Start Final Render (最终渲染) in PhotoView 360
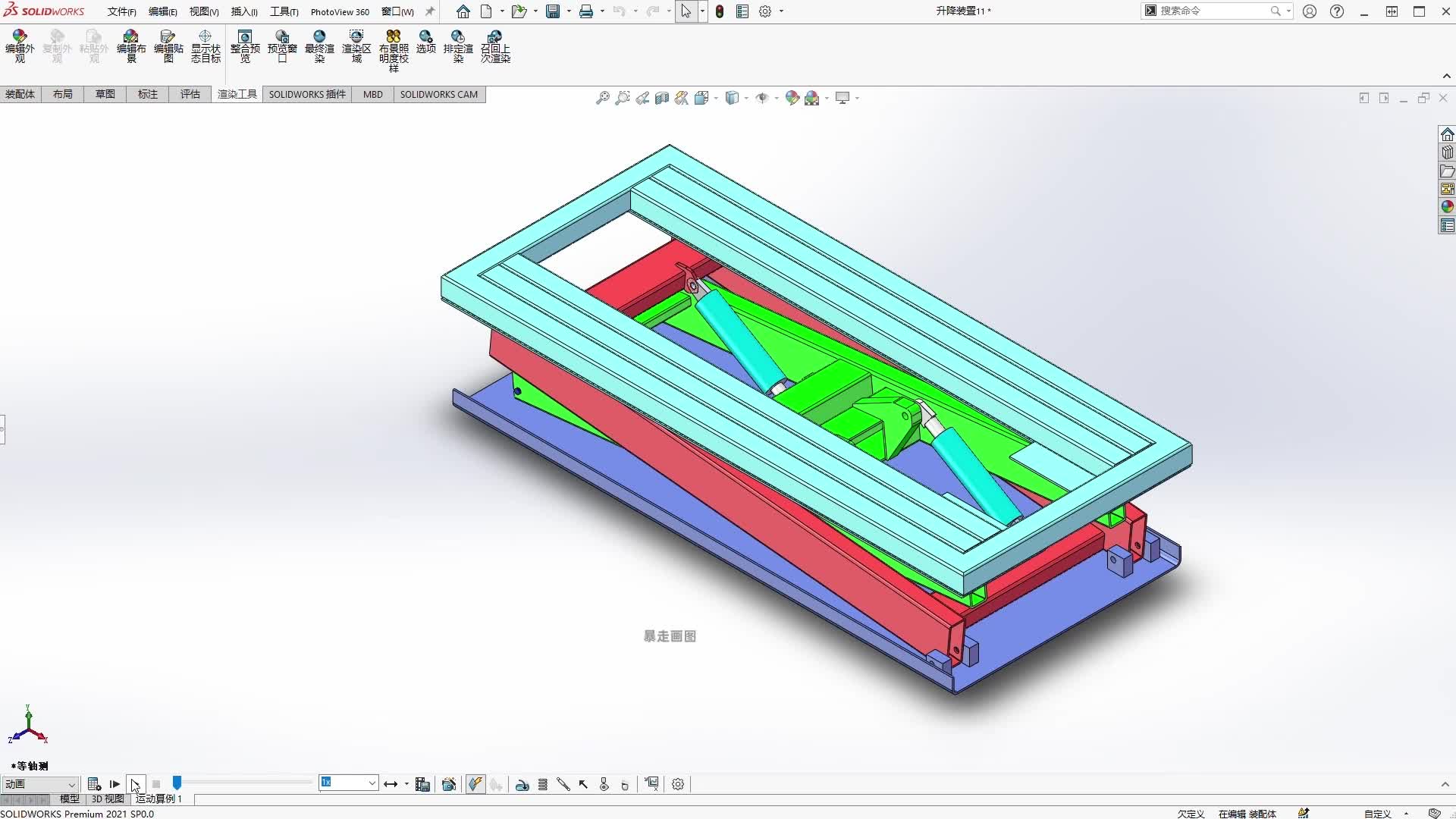The width and height of the screenshot is (1456, 819). pos(320,45)
